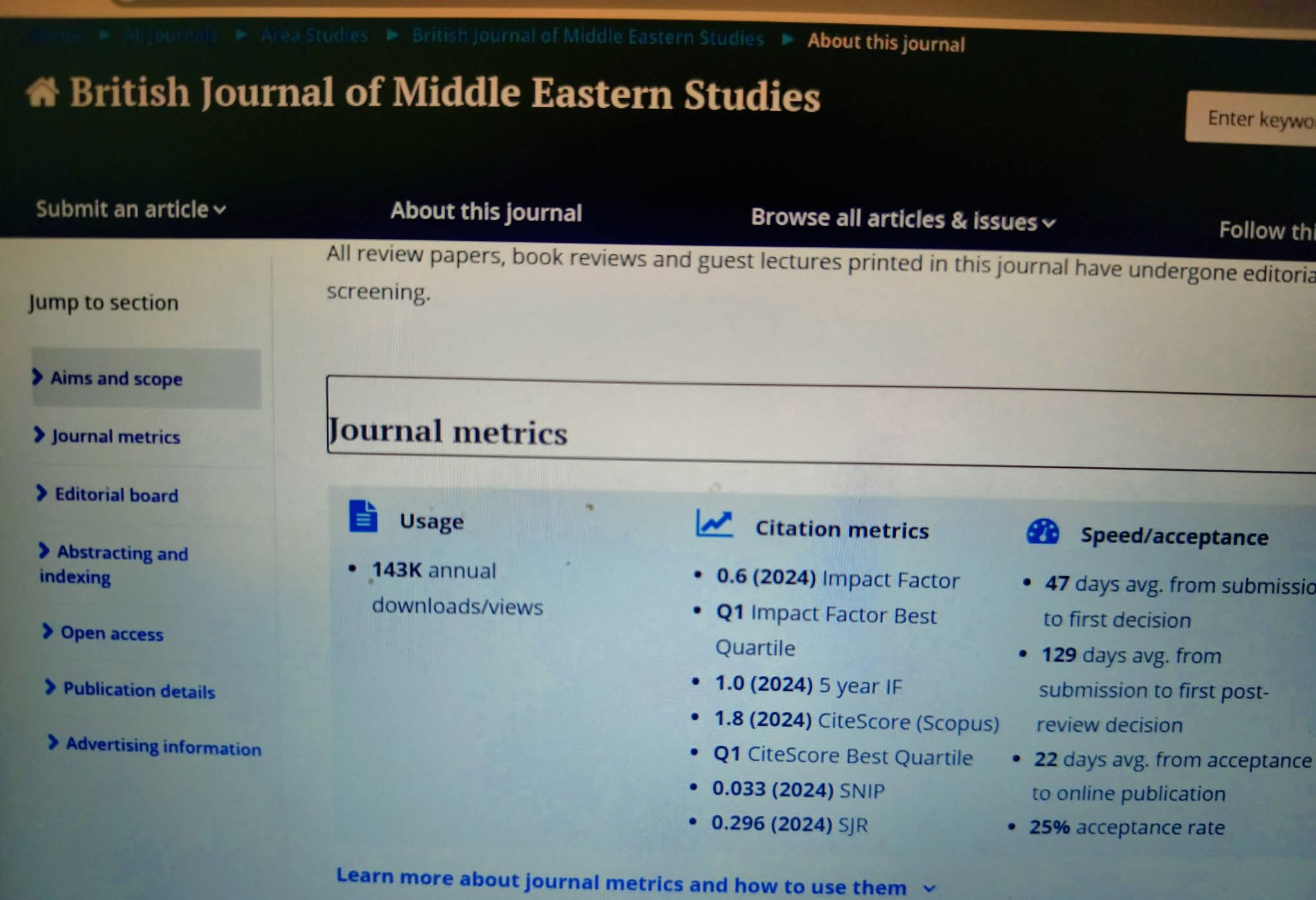1316x900 pixels.
Task: Jump to the Journal metrics section
Action: [x=116, y=437]
